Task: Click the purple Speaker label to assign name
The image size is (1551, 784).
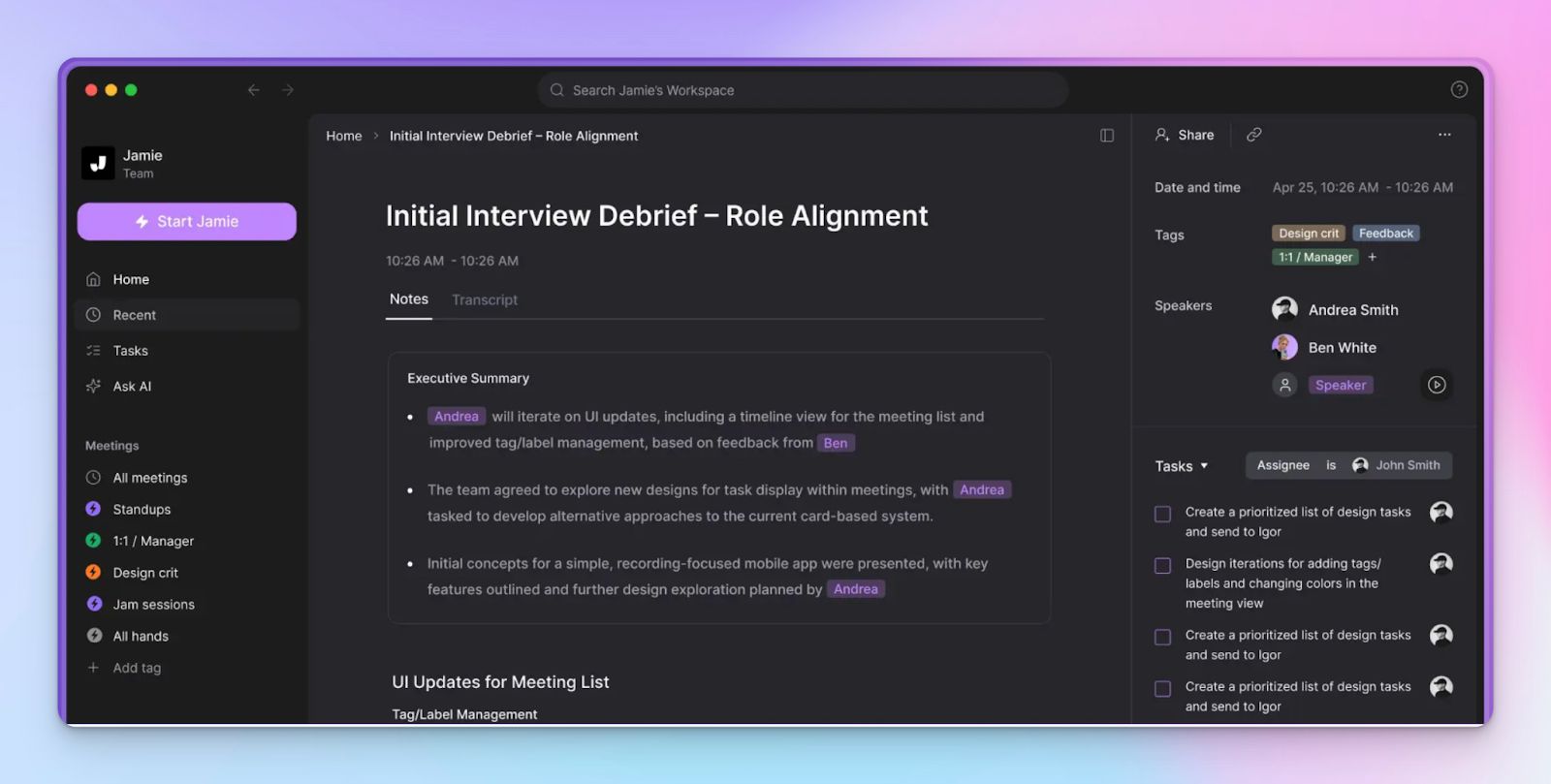Action: [1340, 385]
